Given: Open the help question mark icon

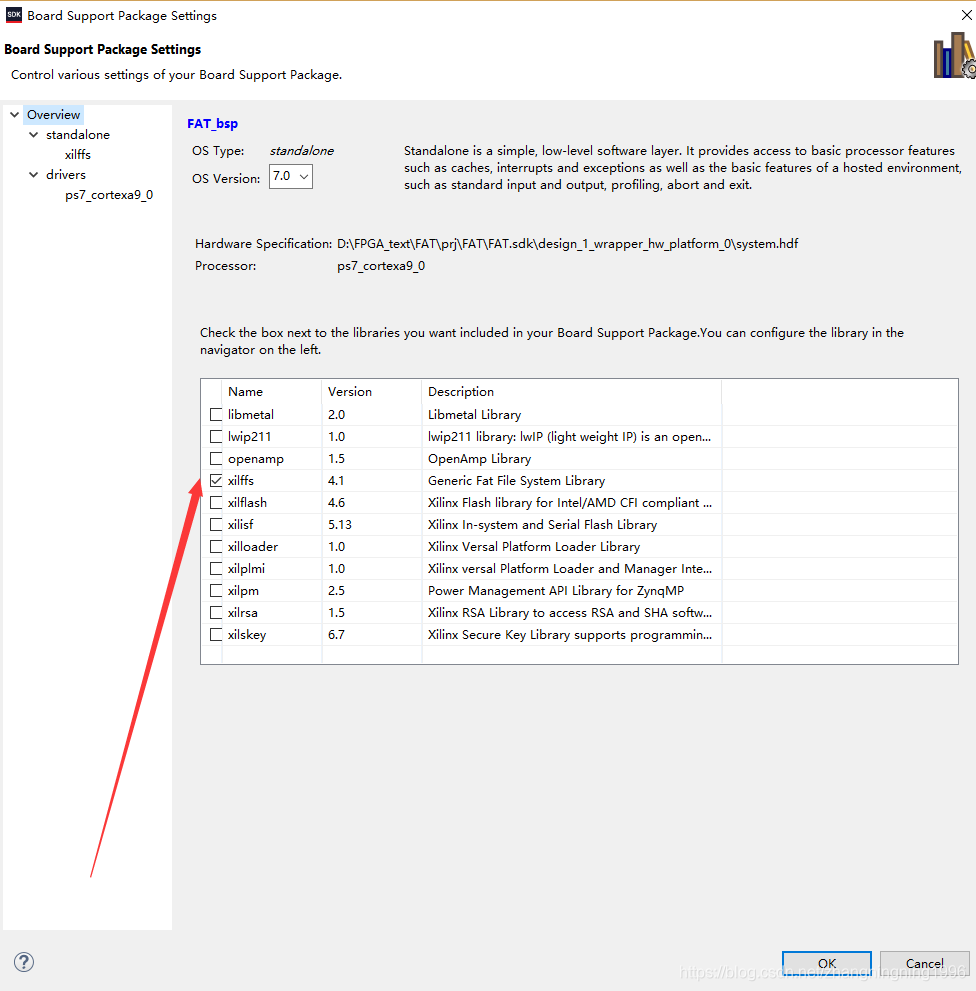Looking at the screenshot, I should click(24, 962).
